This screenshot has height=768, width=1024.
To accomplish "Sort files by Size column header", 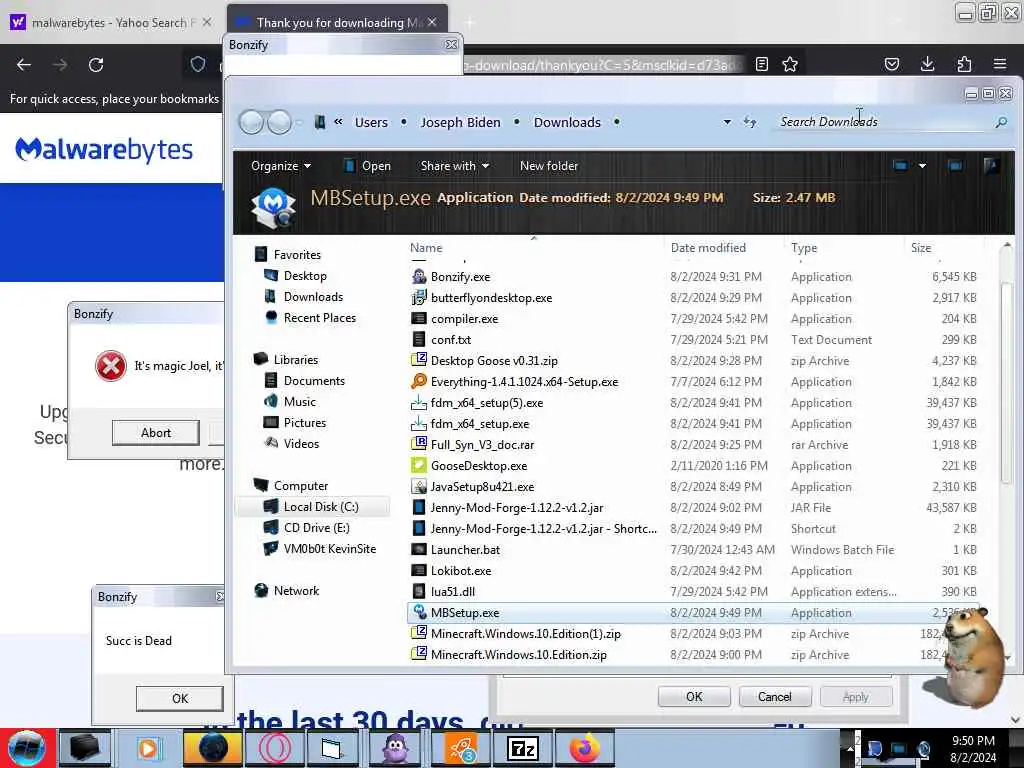I will point(944,248).
